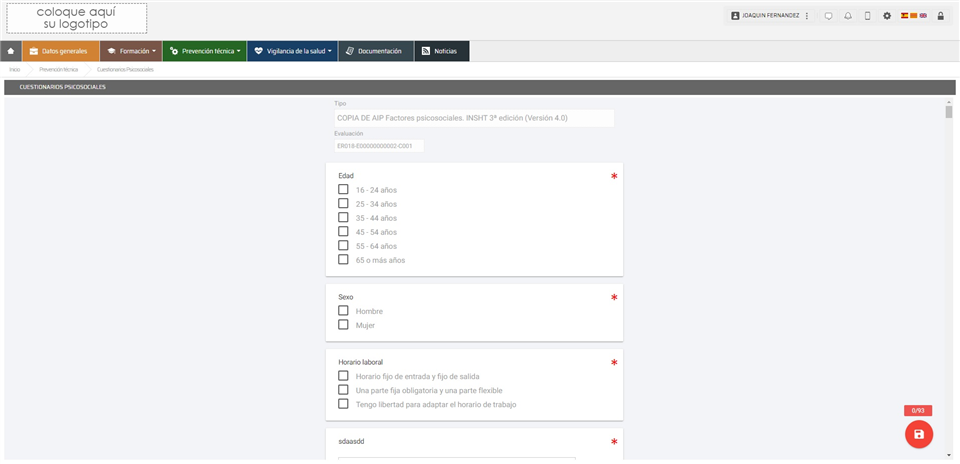Click the vertical scrollbar thumb of the form

pos(949,111)
